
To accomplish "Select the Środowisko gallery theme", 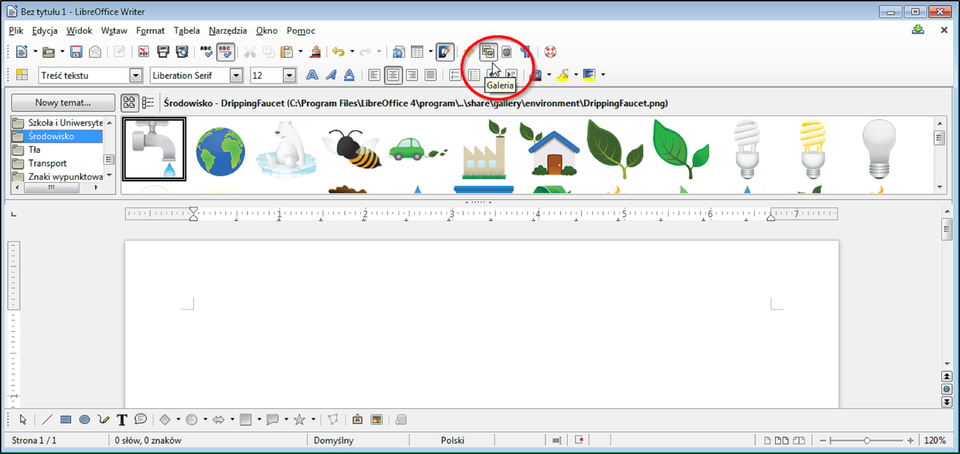I will [56, 136].
